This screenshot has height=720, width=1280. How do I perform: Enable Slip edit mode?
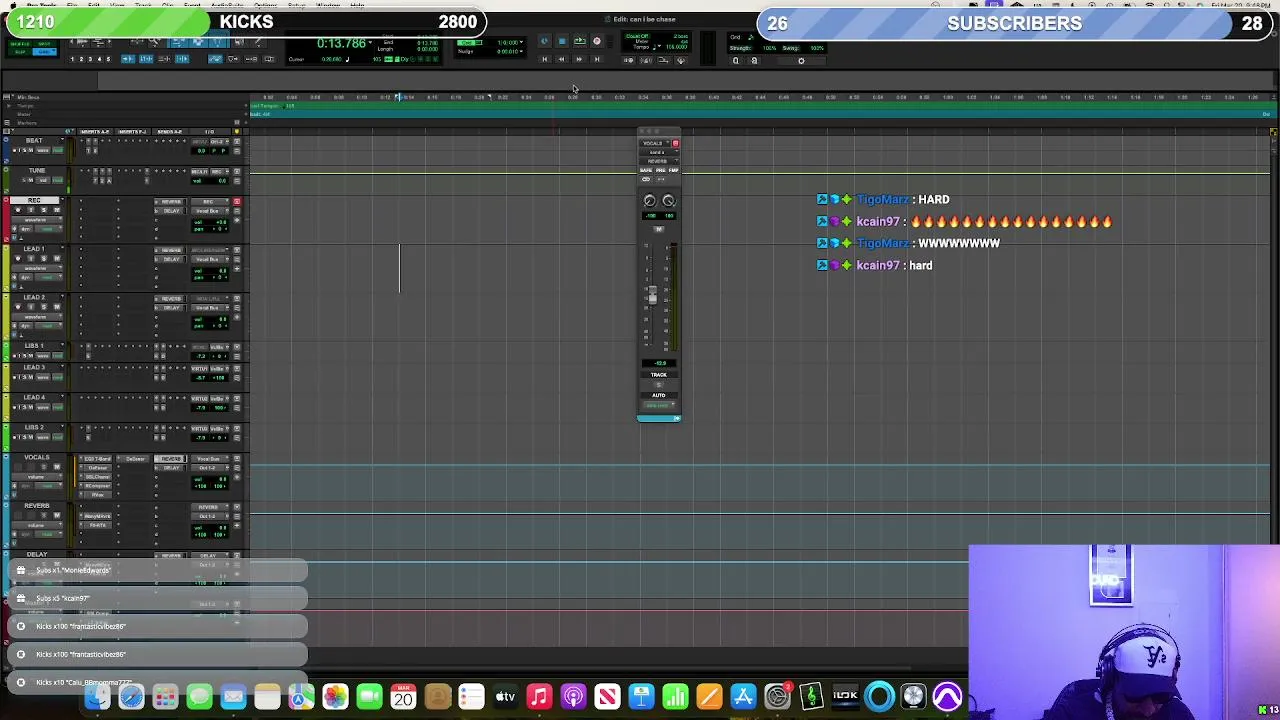coord(21,52)
